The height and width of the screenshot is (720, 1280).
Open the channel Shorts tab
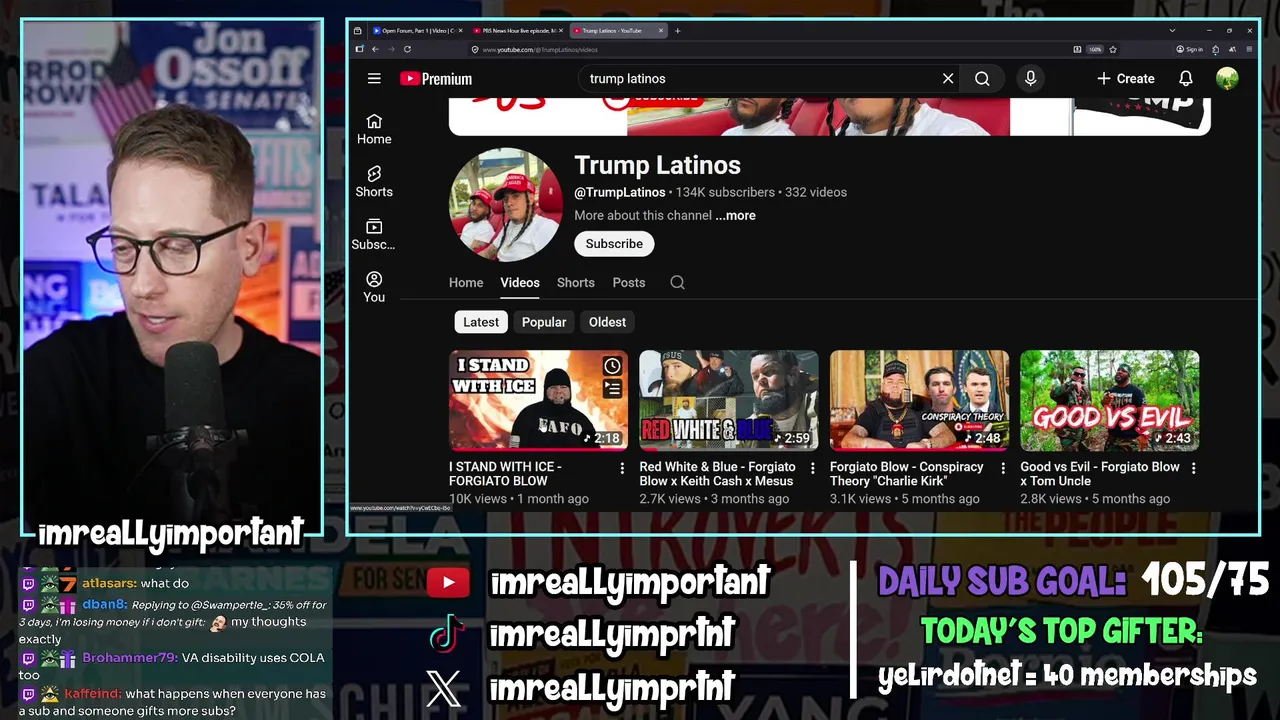(x=576, y=283)
